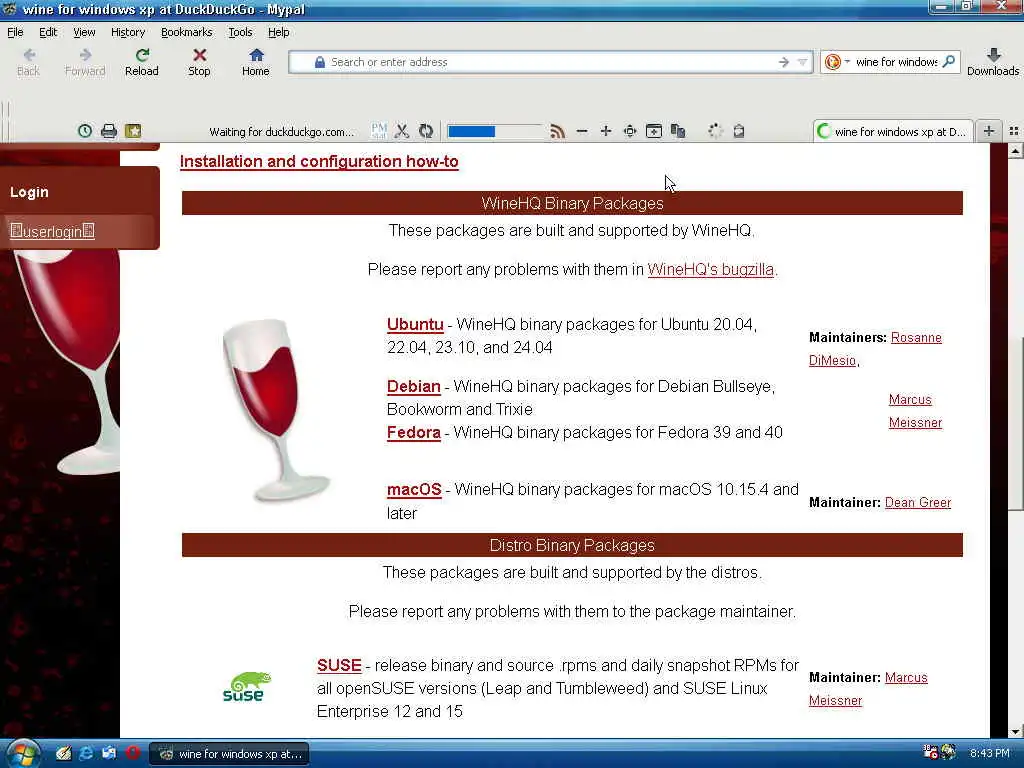Open the History menu
This screenshot has width=1024, height=768.
click(127, 32)
